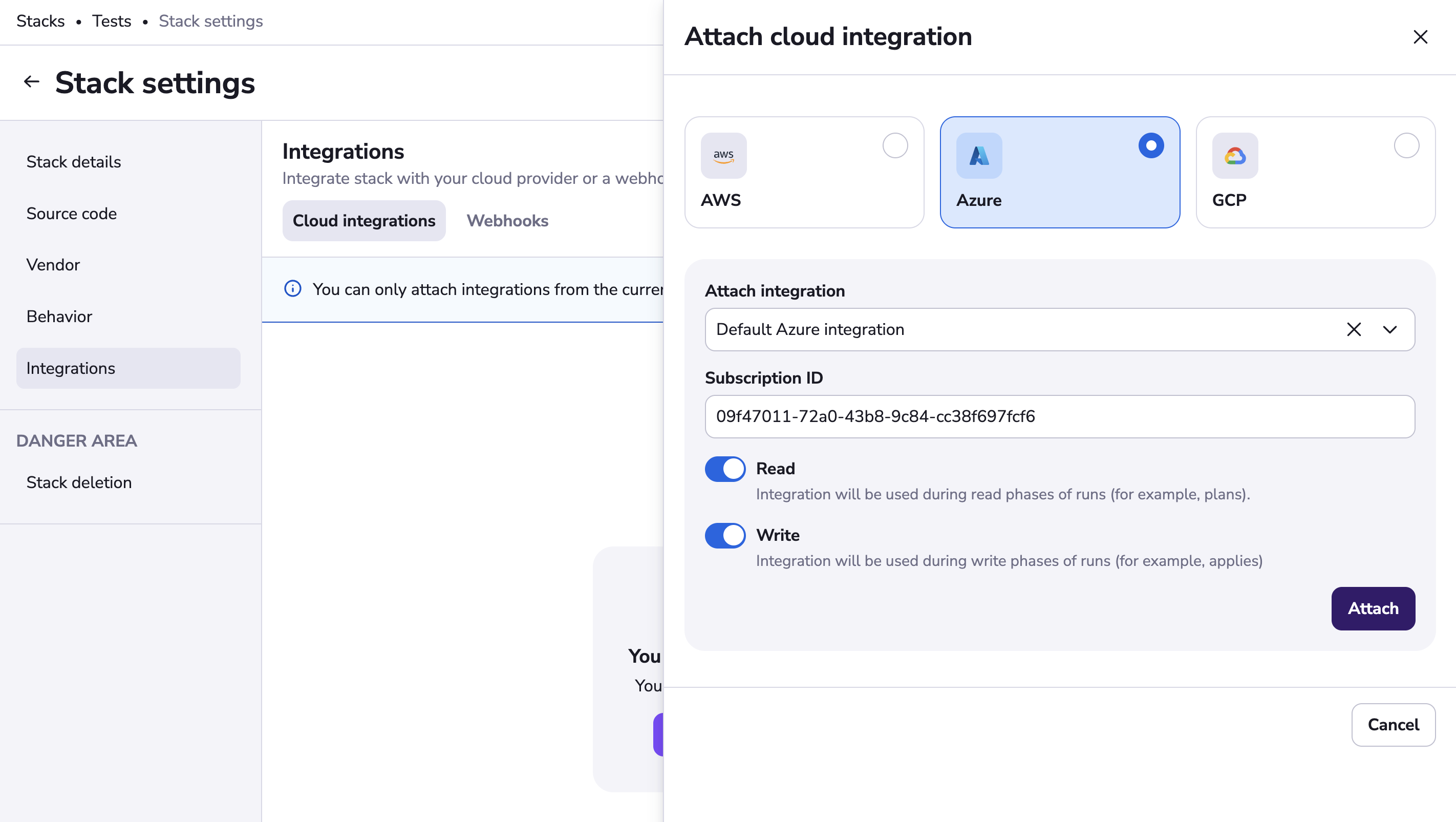
Task: Click the 'DANGER AREA' sidebar heading
Action: tap(76, 441)
